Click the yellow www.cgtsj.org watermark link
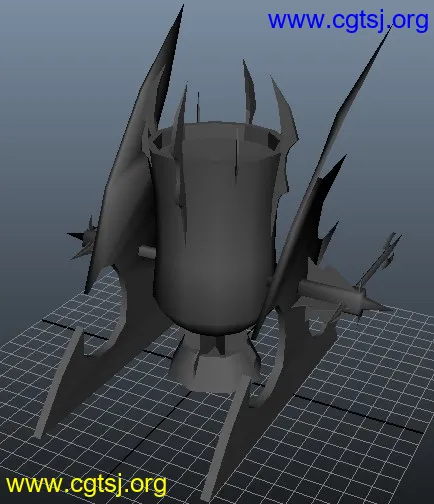This screenshot has height=504, width=434. (x=86, y=484)
